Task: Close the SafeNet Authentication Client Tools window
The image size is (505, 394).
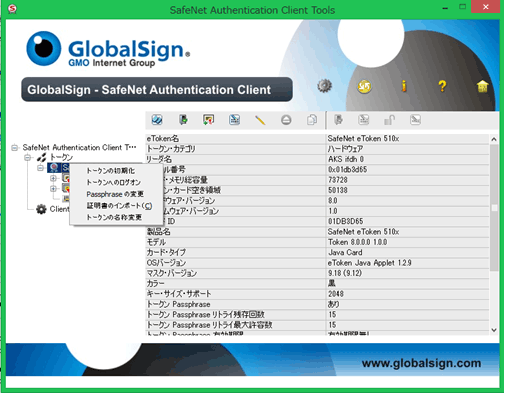Action: [485, 7]
